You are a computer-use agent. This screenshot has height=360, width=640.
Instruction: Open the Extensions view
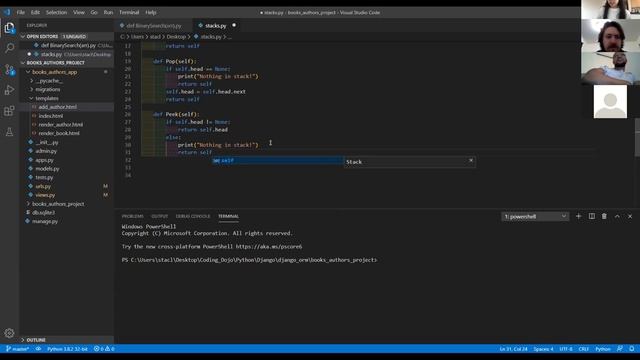[x=9, y=111]
